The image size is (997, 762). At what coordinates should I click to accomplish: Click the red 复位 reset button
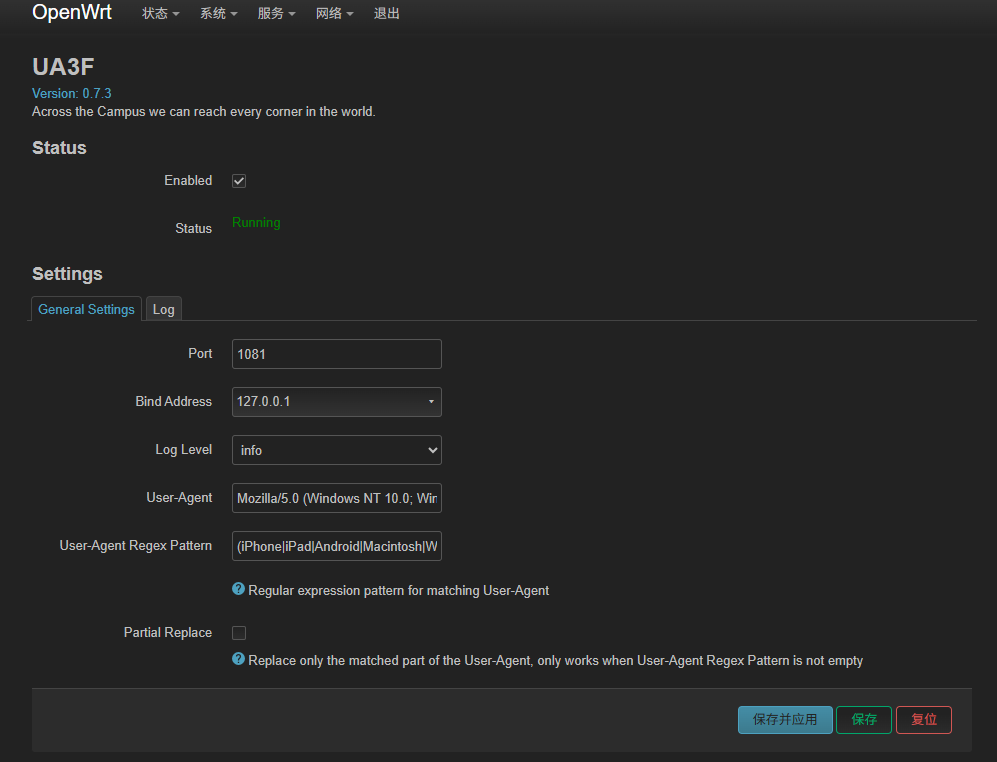click(x=923, y=720)
